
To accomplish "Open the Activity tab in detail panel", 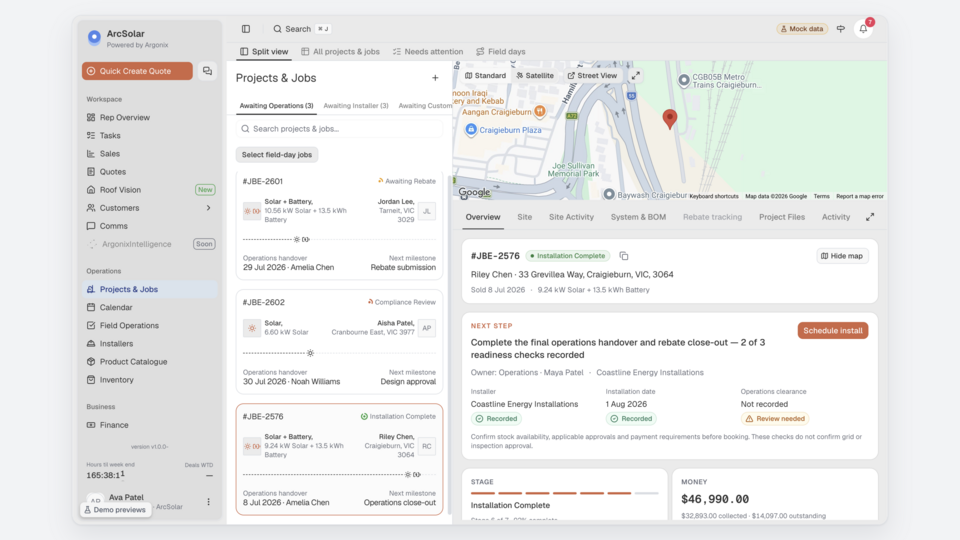I will click(836, 217).
